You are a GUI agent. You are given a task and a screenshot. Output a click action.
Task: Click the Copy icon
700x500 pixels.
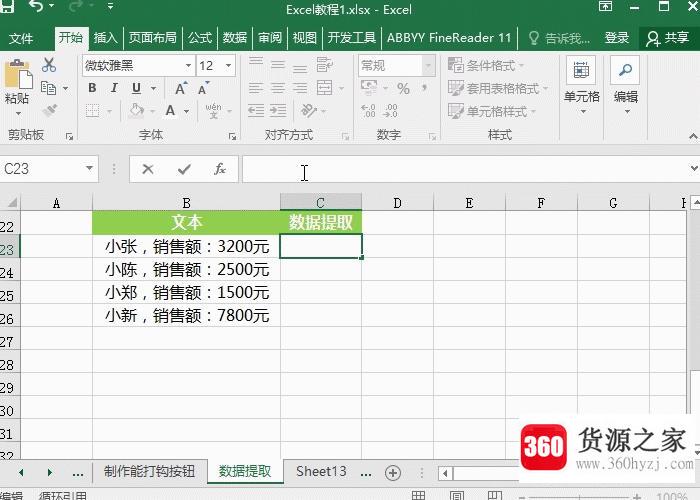48,88
